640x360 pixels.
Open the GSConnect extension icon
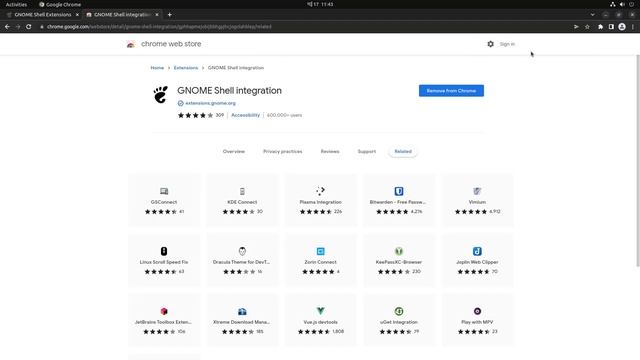coord(164,191)
